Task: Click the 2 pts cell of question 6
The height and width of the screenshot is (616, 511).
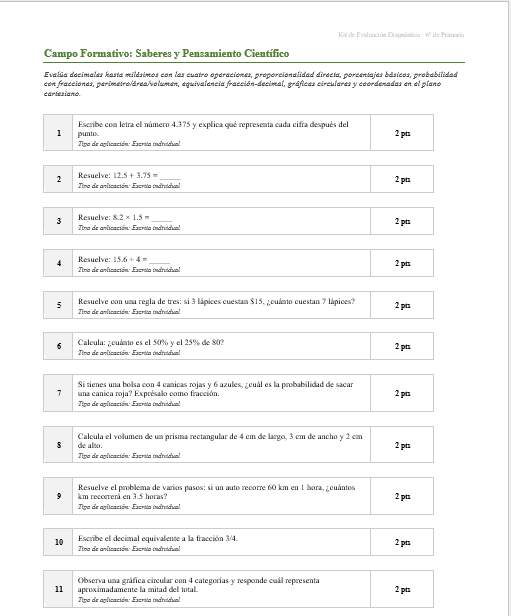Action: pos(402,346)
